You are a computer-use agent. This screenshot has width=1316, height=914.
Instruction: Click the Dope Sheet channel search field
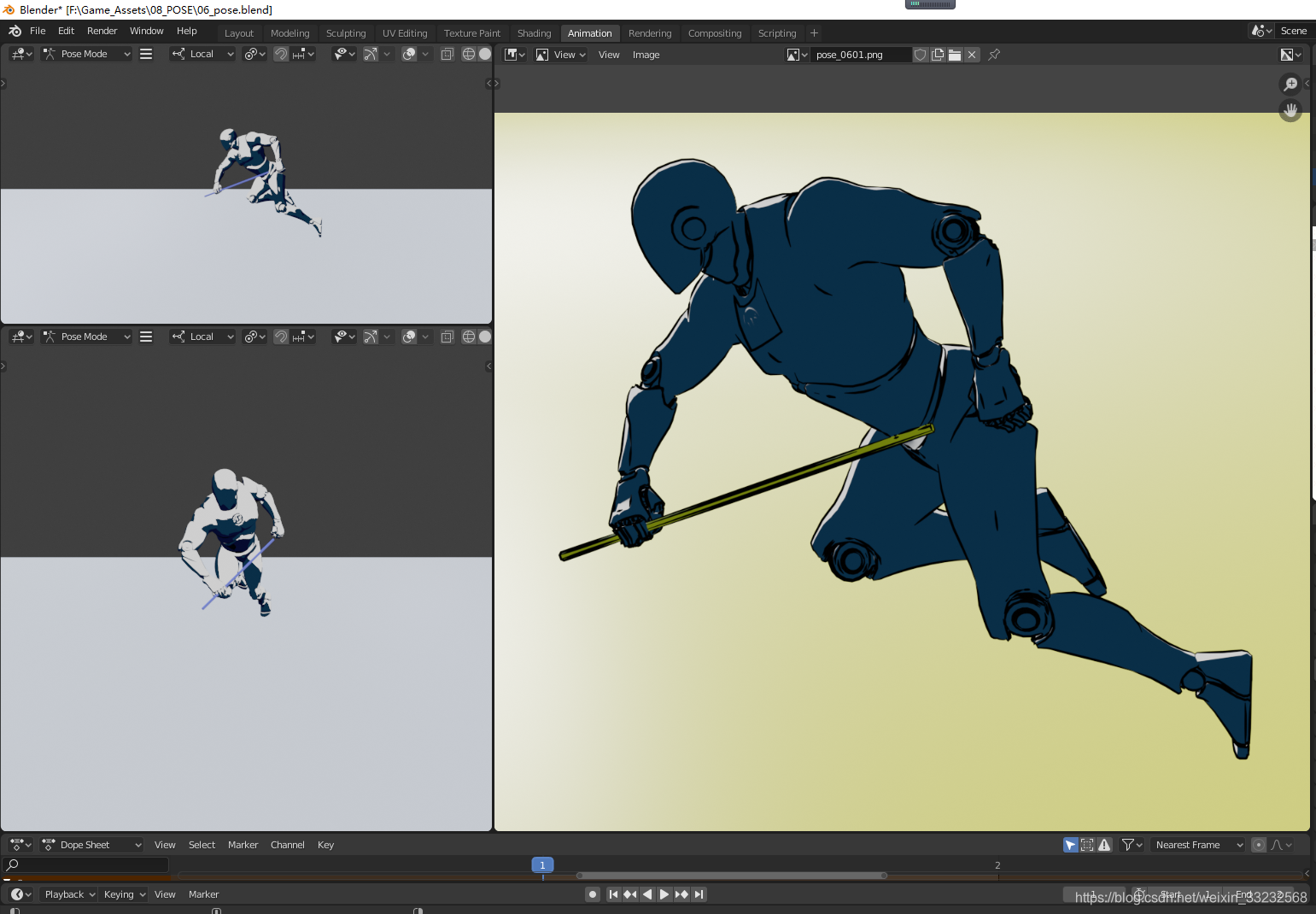(87, 864)
